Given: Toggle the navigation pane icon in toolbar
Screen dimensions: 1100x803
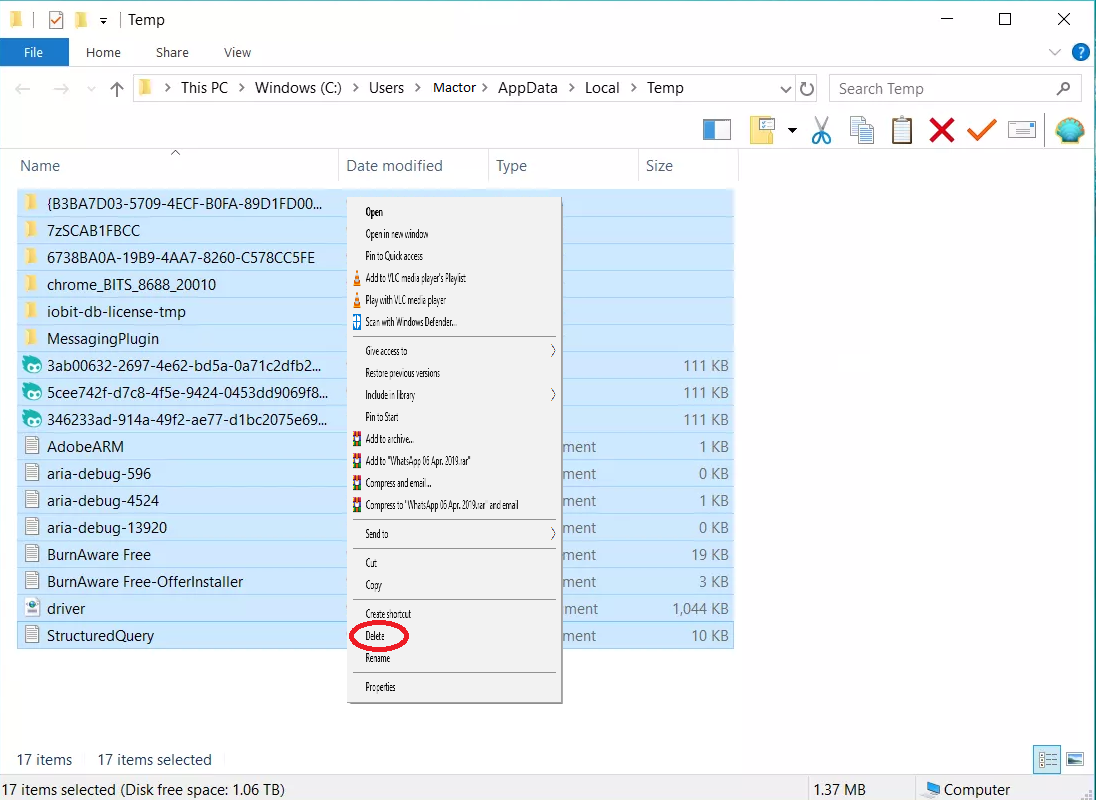Looking at the screenshot, I should coord(717,130).
